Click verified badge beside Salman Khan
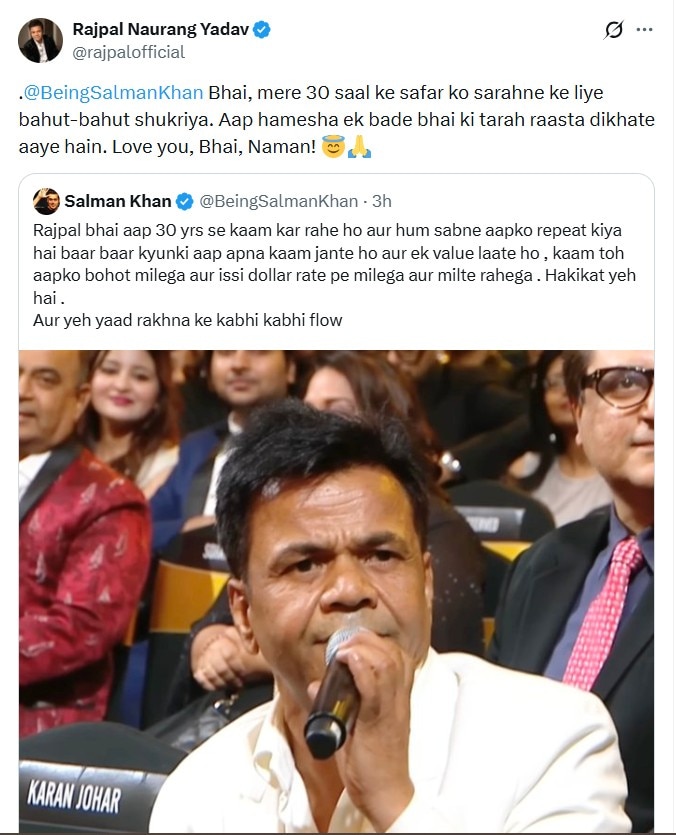This screenshot has width=676, height=835. 185,201
